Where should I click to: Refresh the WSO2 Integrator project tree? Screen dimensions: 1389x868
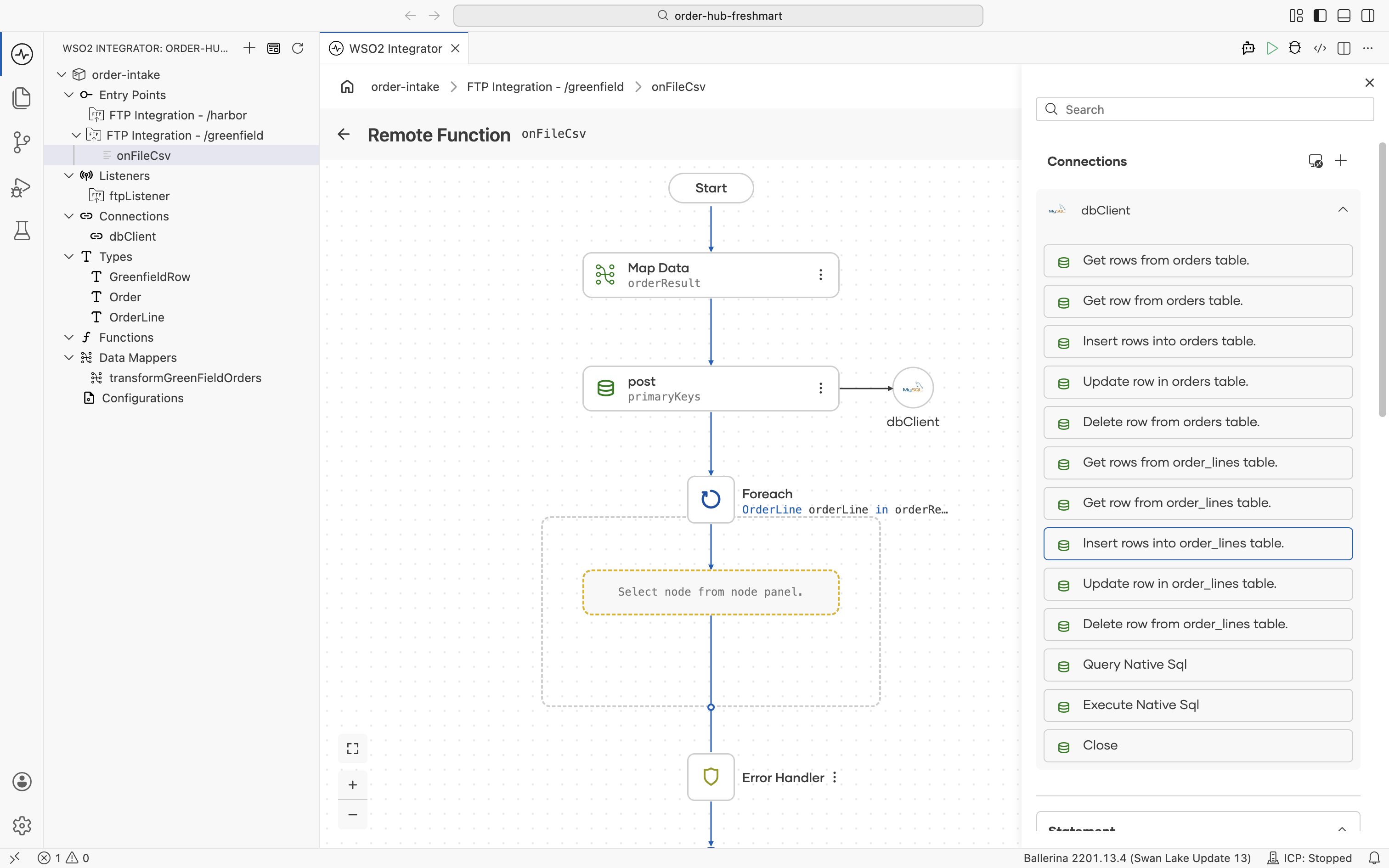297,48
